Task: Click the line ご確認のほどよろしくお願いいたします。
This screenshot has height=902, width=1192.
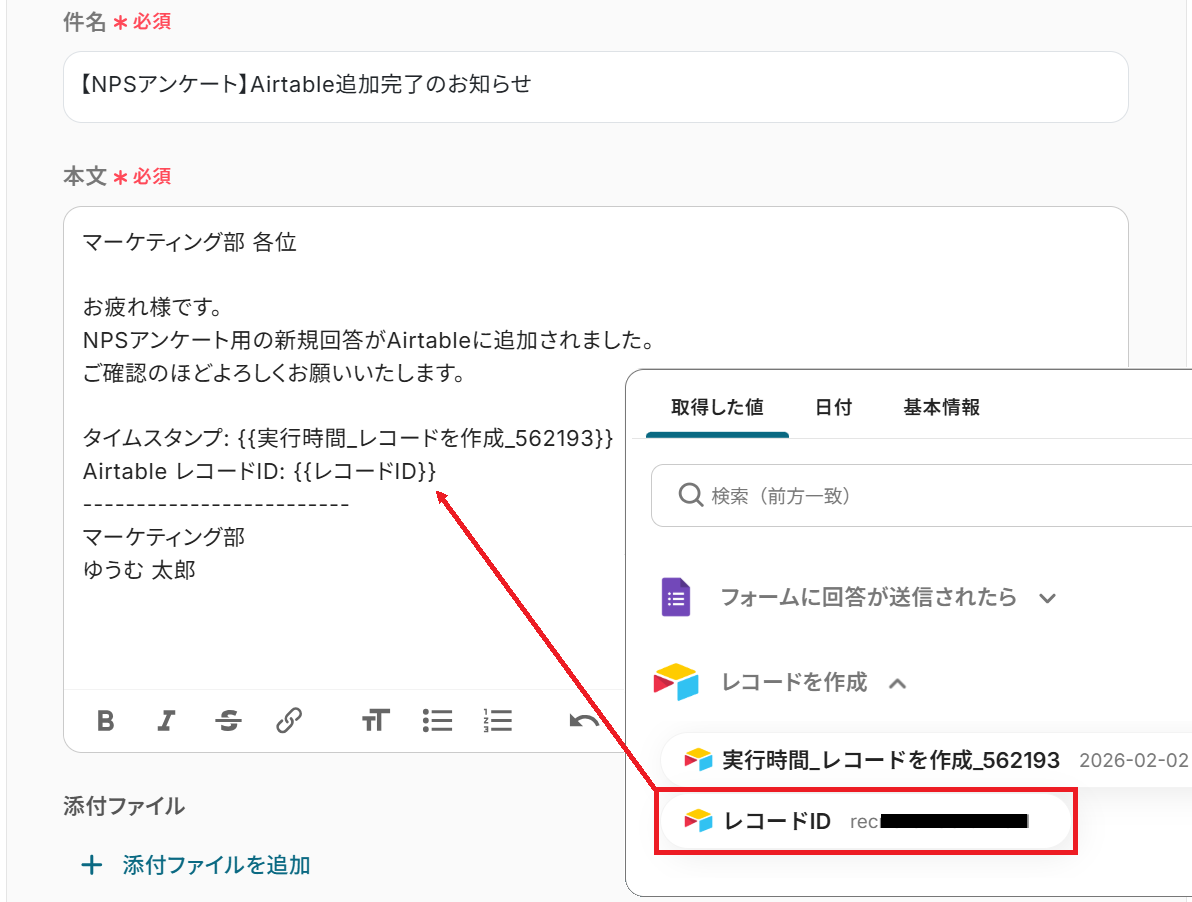Action: click(x=274, y=373)
